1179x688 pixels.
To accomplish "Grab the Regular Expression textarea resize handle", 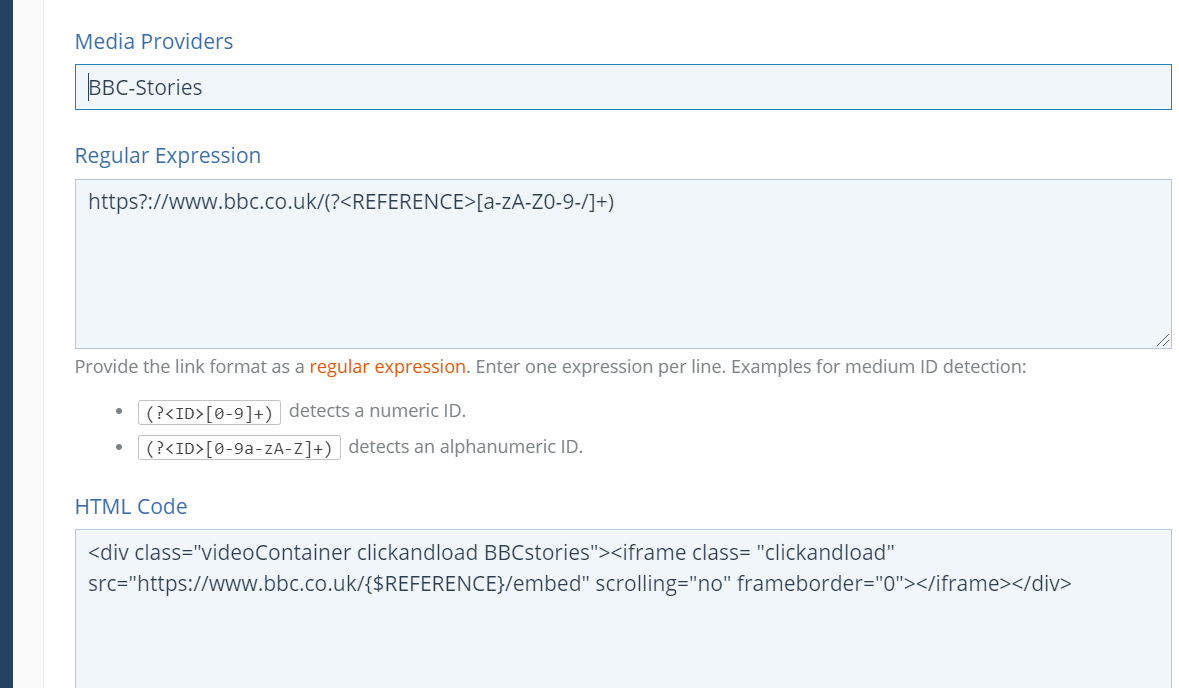I will (x=1162, y=340).
